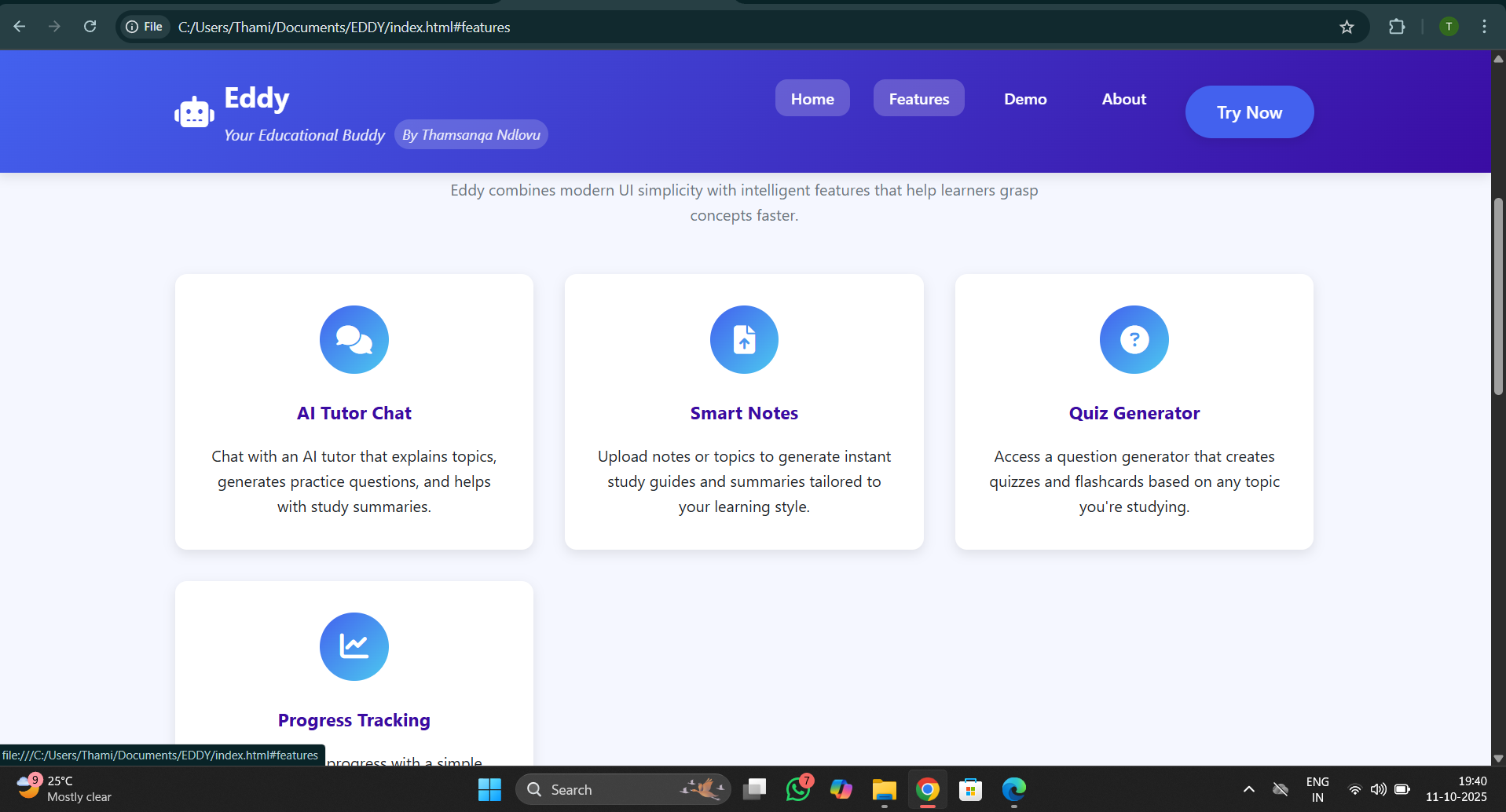The image size is (1506, 812).
Task: Open the weather widget showing 25°C
Action: pos(64,788)
